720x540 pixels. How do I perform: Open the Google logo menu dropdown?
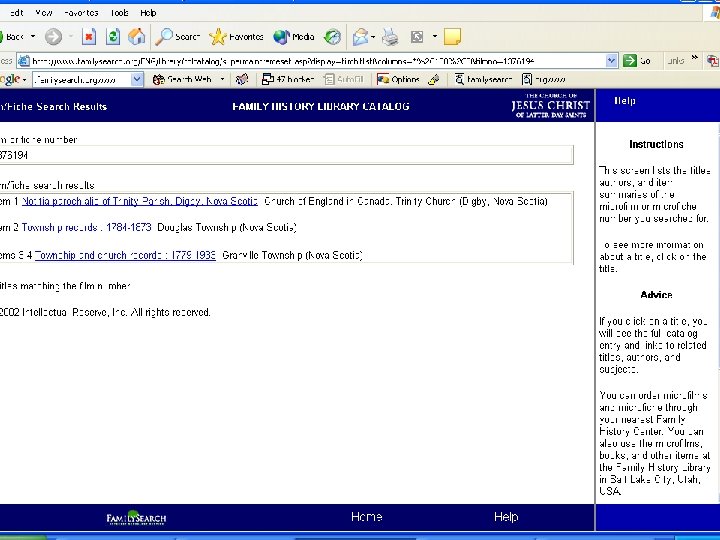pyautogui.click(x=24, y=80)
